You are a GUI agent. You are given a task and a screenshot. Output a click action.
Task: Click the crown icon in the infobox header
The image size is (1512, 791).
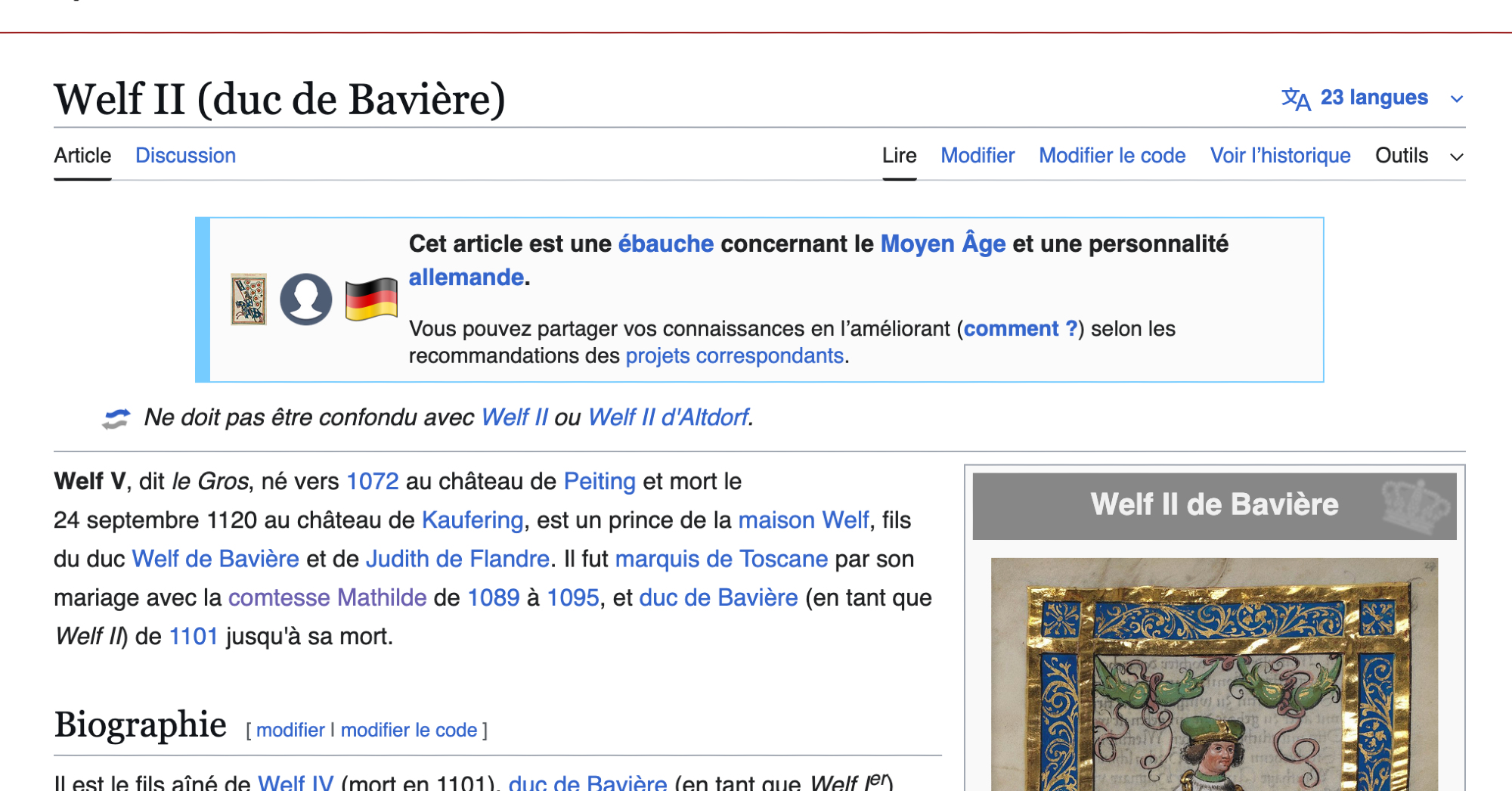1415,505
